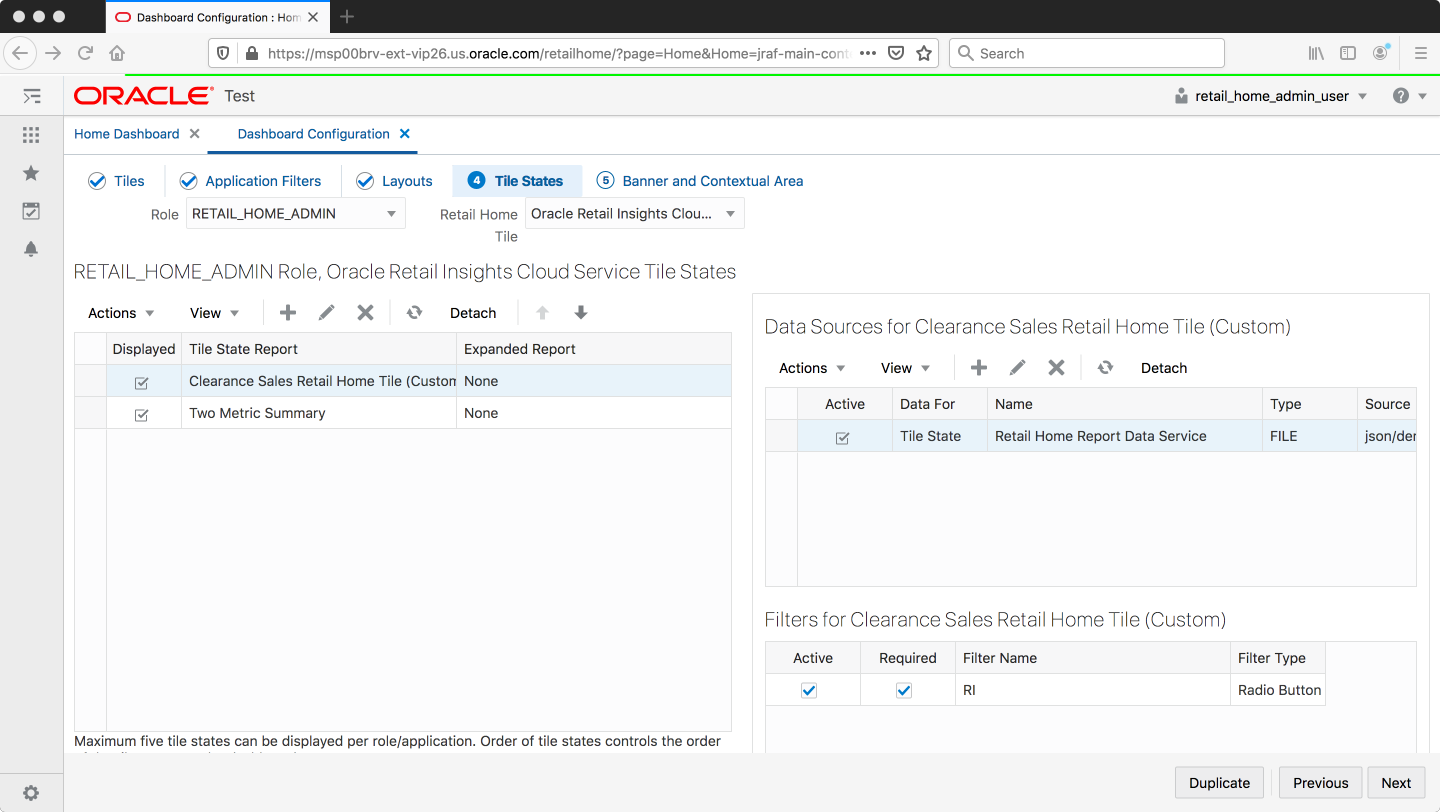The width and height of the screenshot is (1440, 812).
Task: Open the Retail Home Tile dropdown
Action: [634, 213]
